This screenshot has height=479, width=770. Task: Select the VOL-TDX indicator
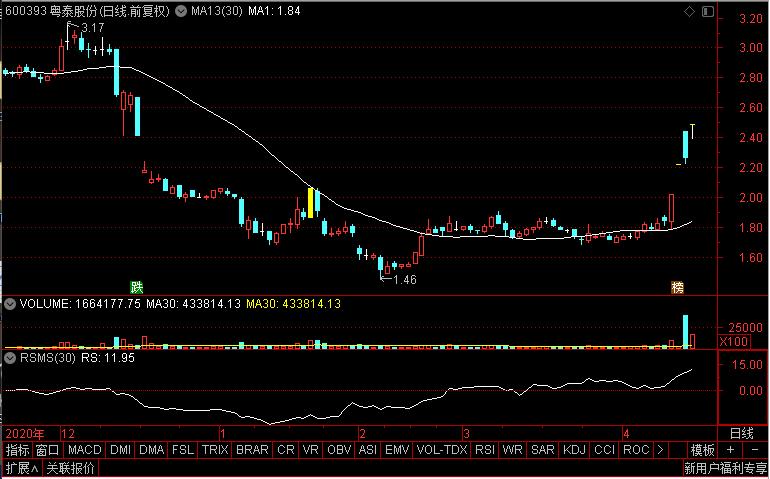[x=442, y=450]
